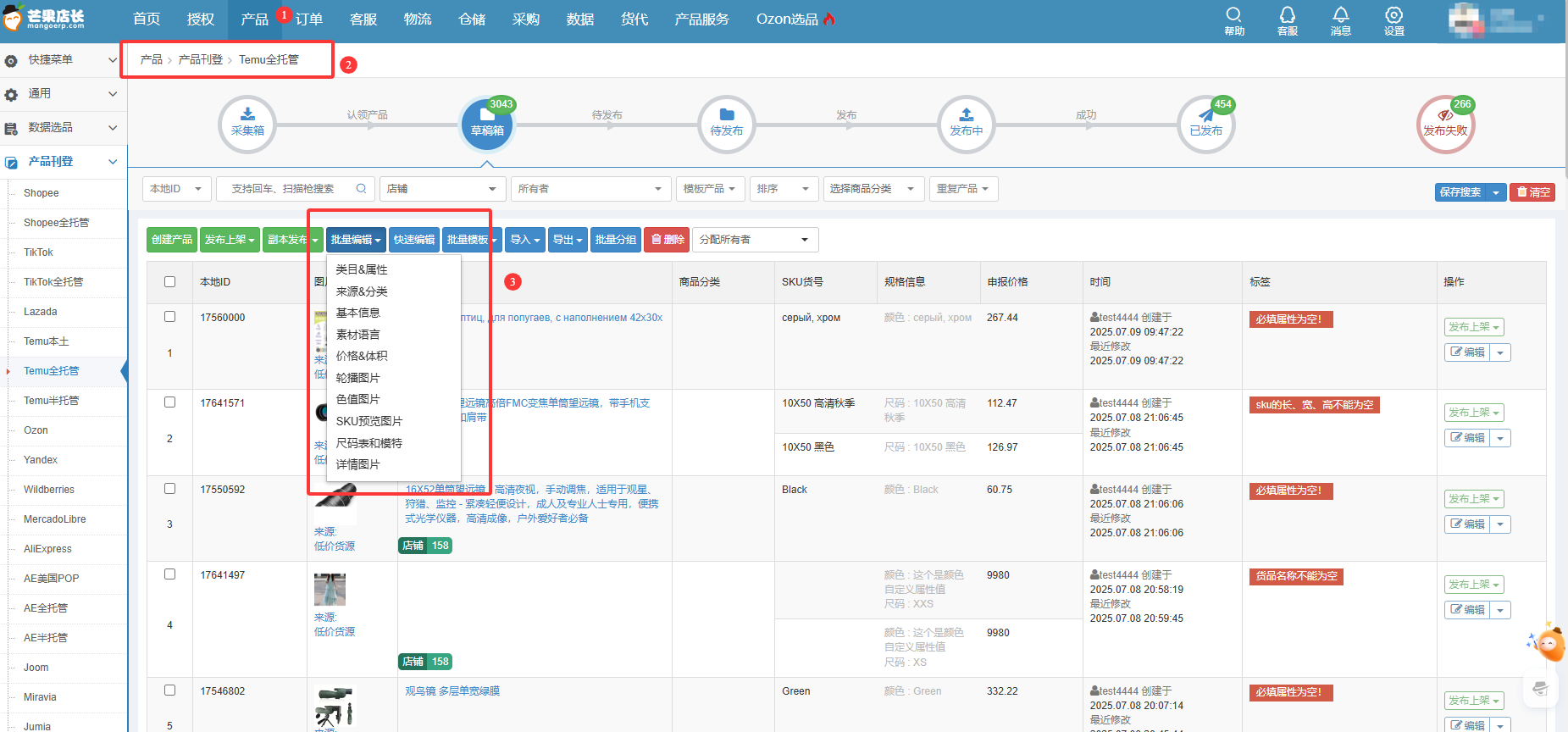1568x732 pixels.
Task: Open the 店铺 filter dropdown
Action: (x=442, y=189)
